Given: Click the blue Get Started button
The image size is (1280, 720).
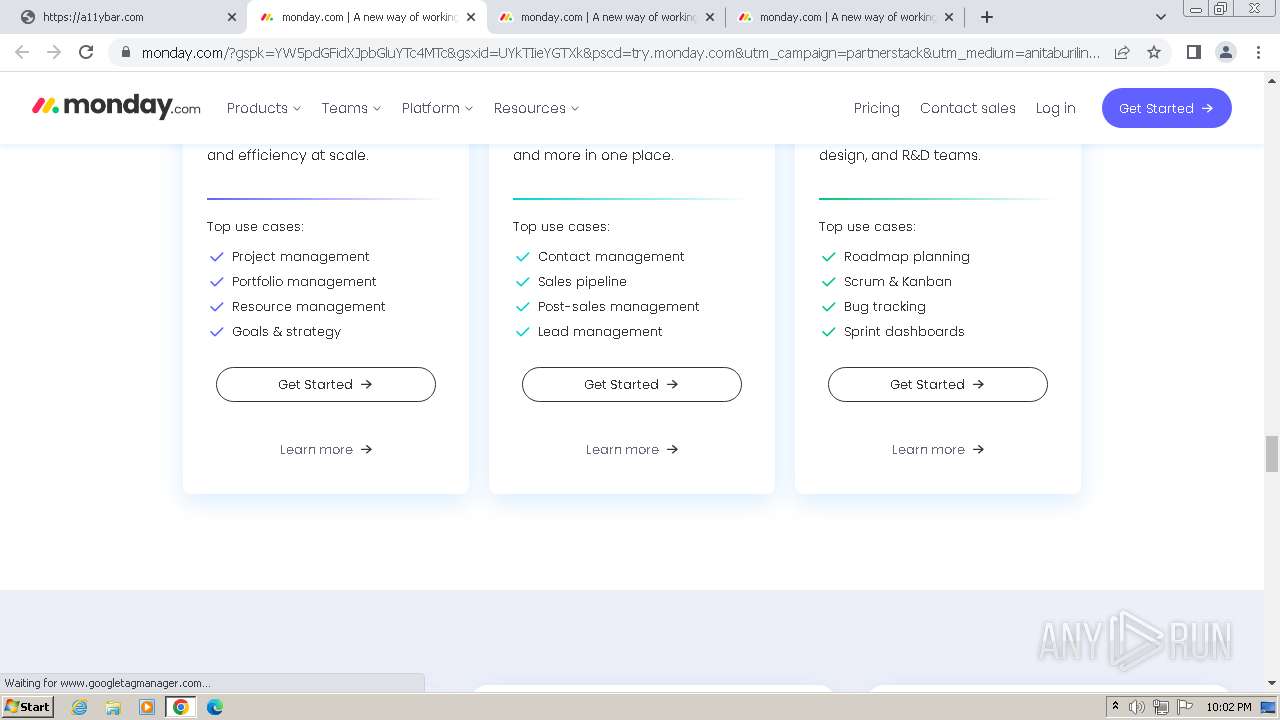Looking at the screenshot, I should tap(1166, 108).
